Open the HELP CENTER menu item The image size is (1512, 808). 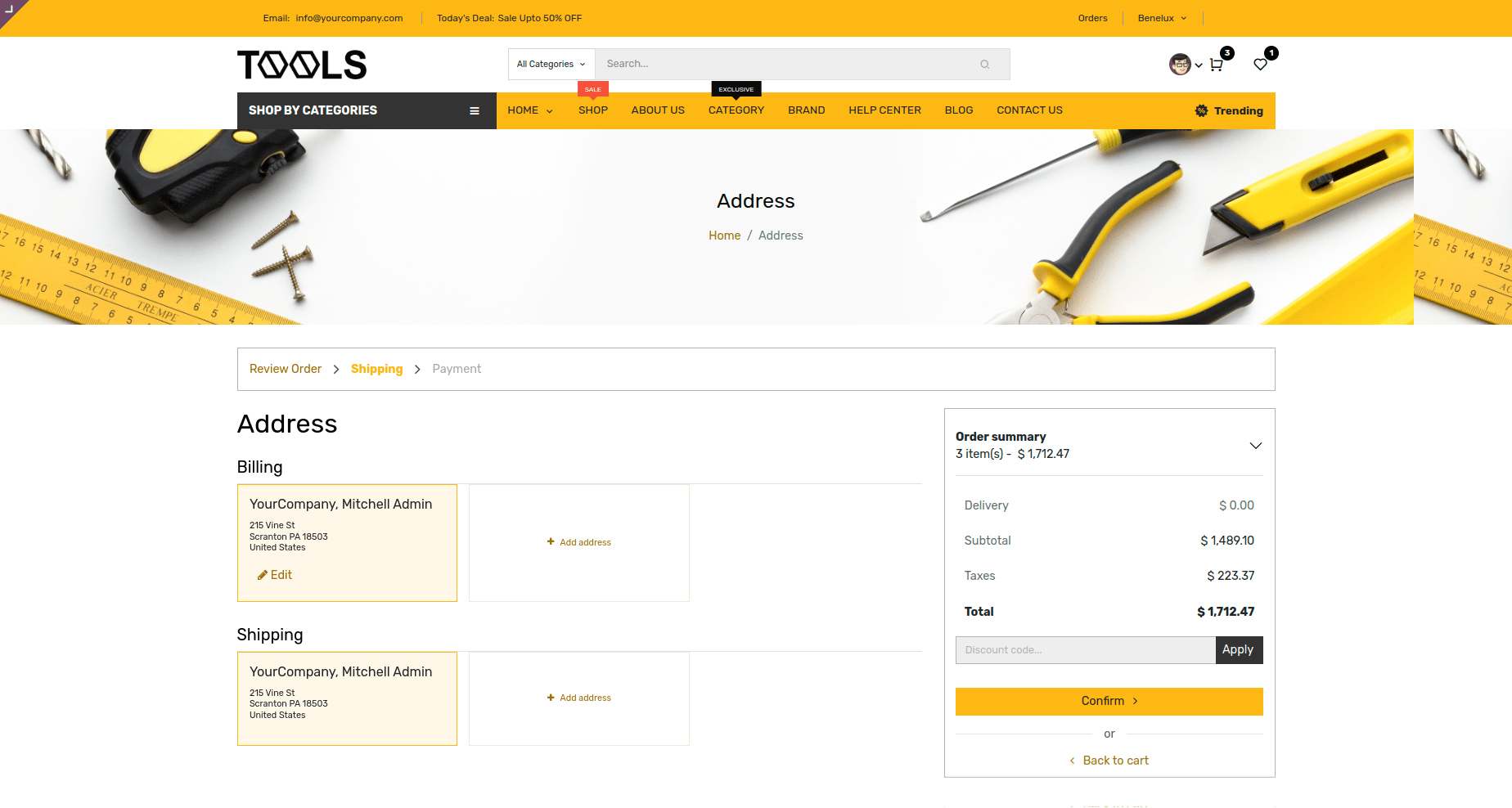pos(885,110)
